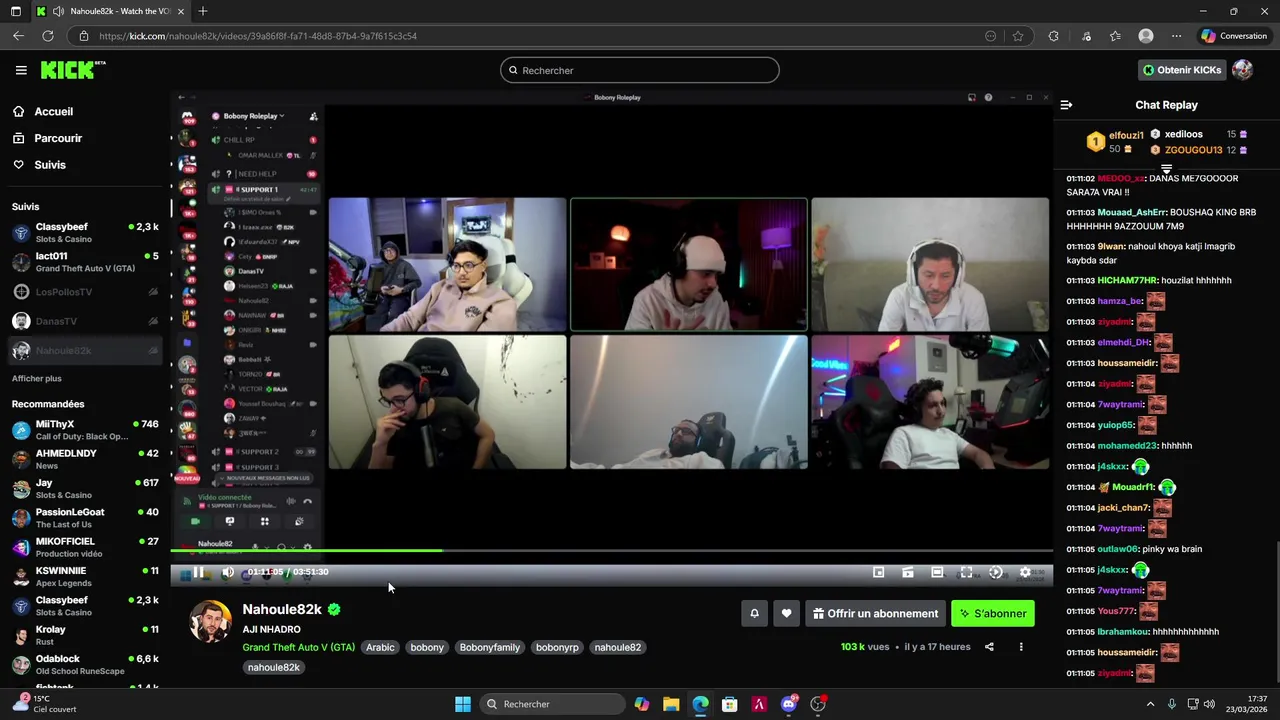Click Grand Theft Auto V category link
Image resolution: width=1280 pixels, height=720 pixels.
pyautogui.click(x=298, y=647)
